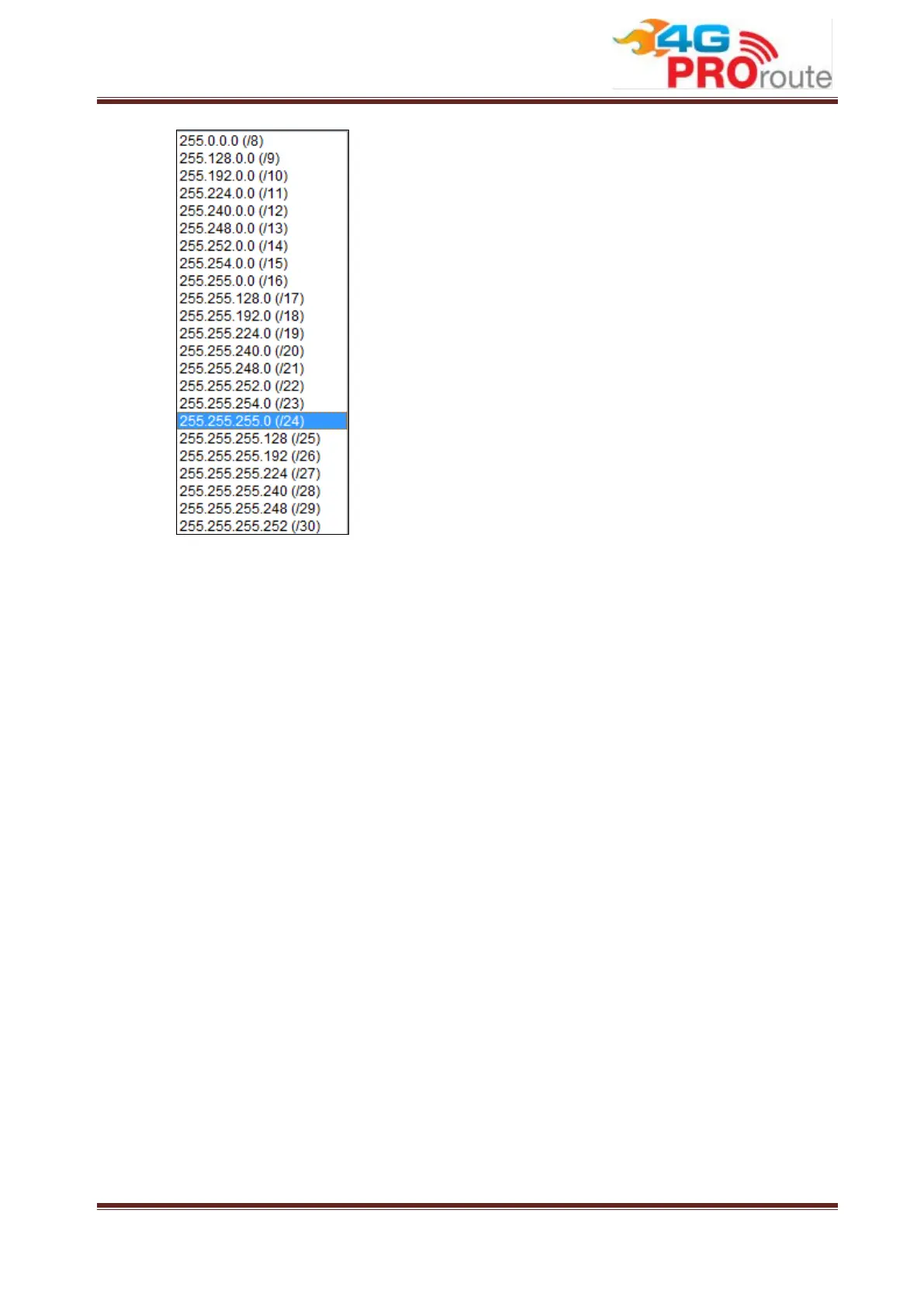Select 255.255.255.248 (/29) in list

point(262,508)
